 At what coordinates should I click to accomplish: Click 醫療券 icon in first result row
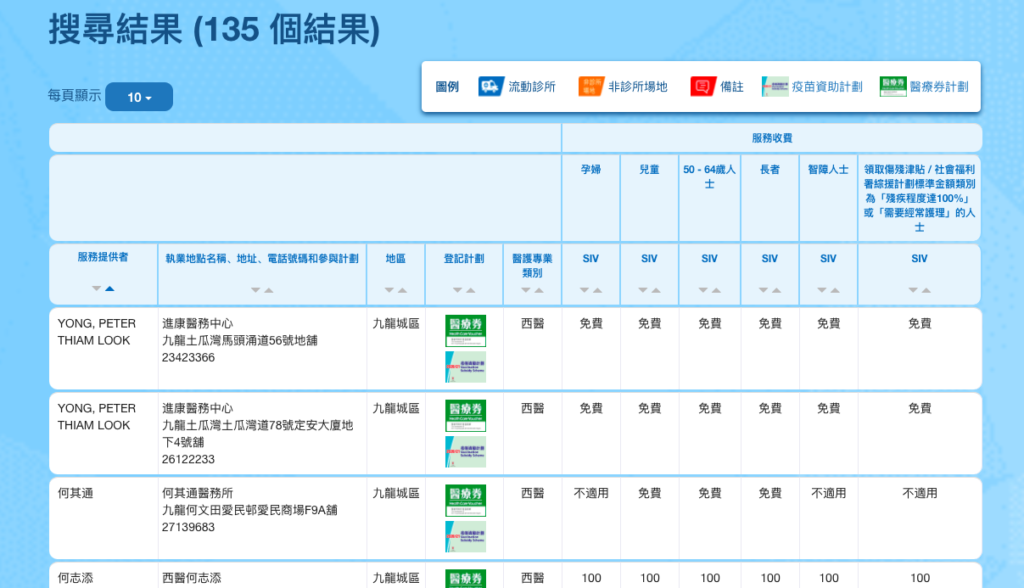coord(465,332)
